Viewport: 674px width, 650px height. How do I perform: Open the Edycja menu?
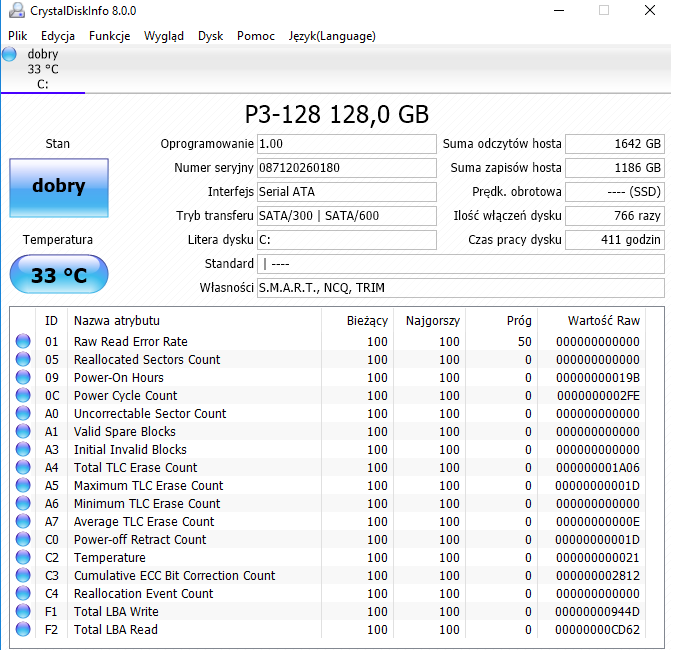58,36
